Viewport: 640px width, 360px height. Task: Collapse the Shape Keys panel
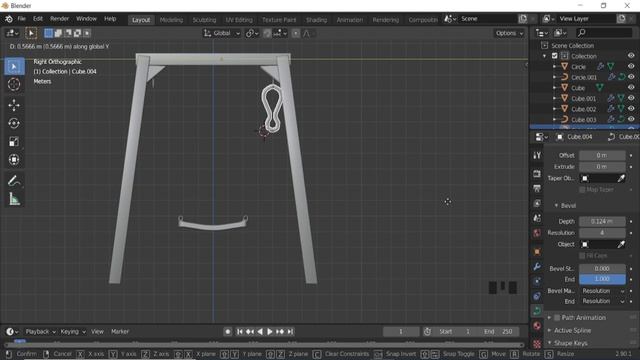[x=571, y=343]
